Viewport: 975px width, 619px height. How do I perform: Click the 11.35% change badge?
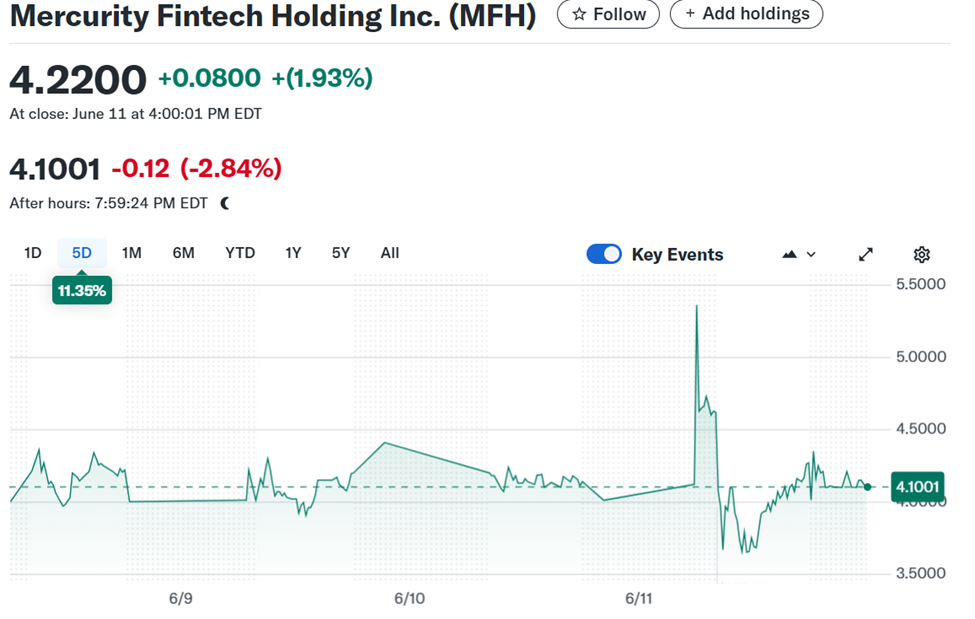[x=82, y=291]
